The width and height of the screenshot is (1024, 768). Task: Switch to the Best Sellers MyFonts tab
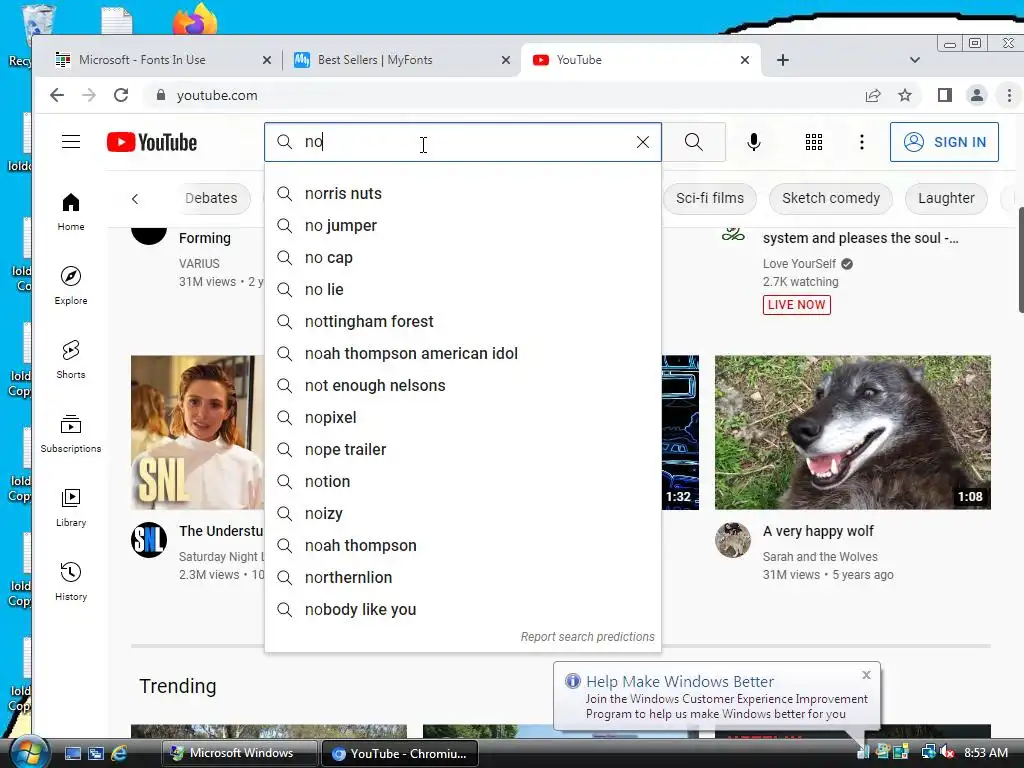coord(401,60)
